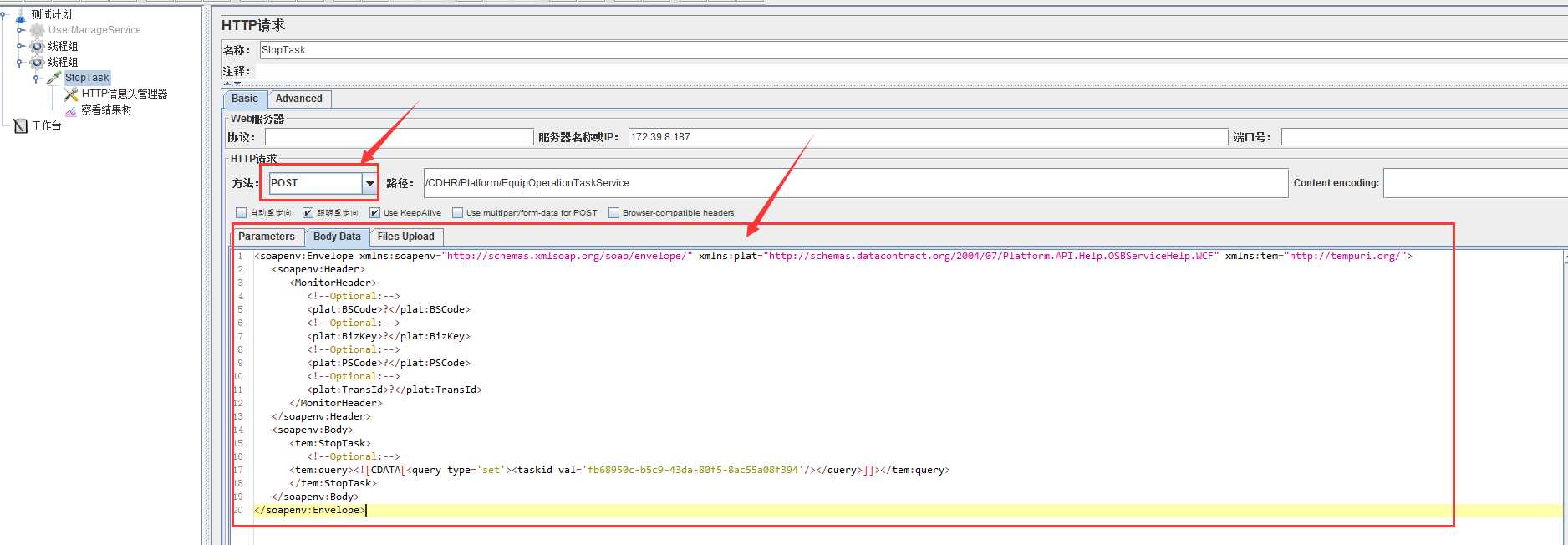
Task: Select the disabled UserManageService tree item
Action: click(94, 30)
